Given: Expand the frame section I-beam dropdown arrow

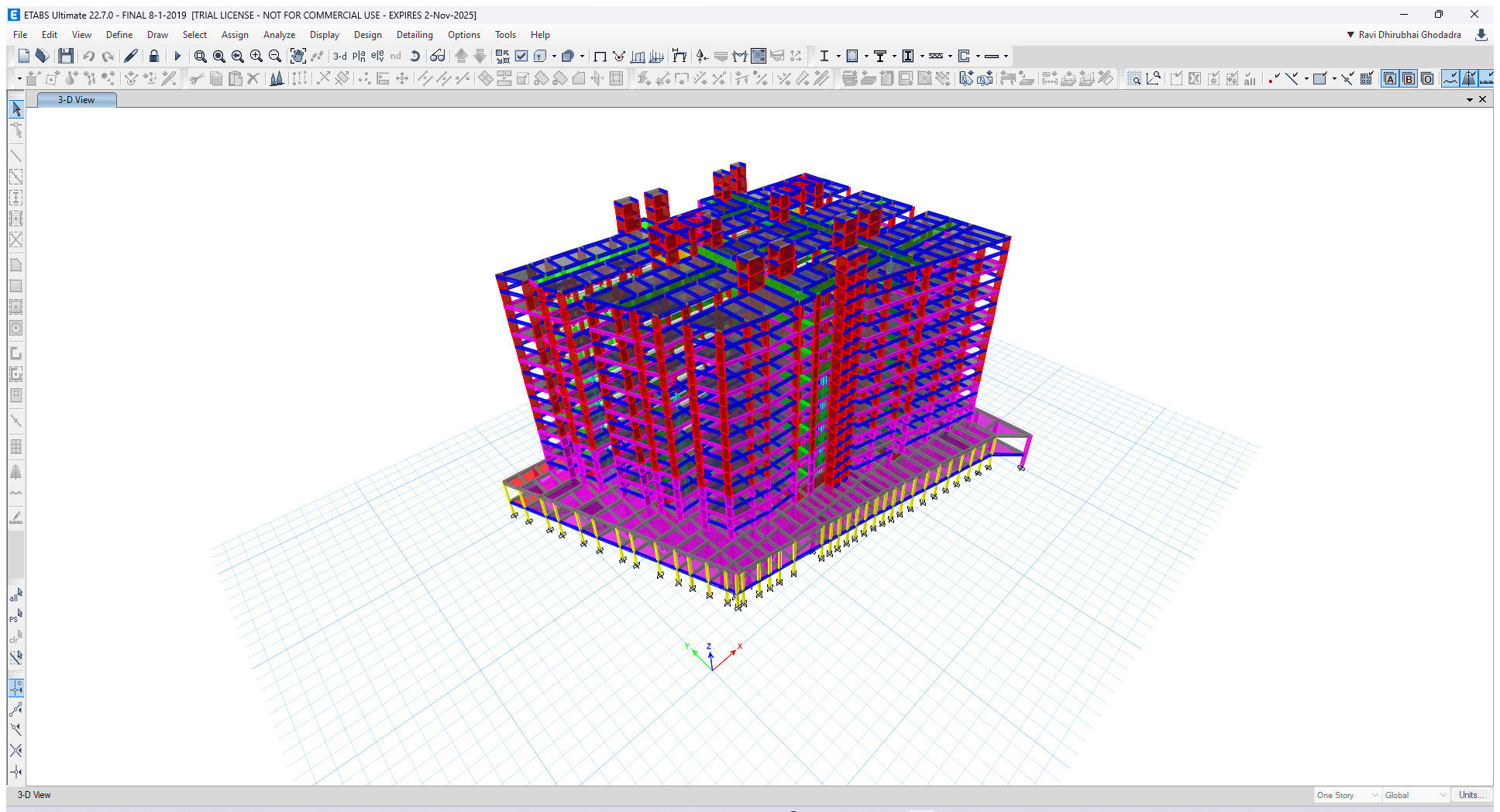Looking at the screenshot, I should coord(838,56).
